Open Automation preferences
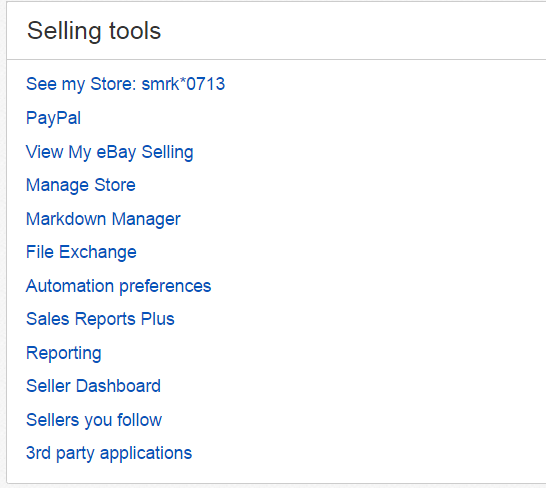This screenshot has height=488, width=546. point(119,286)
